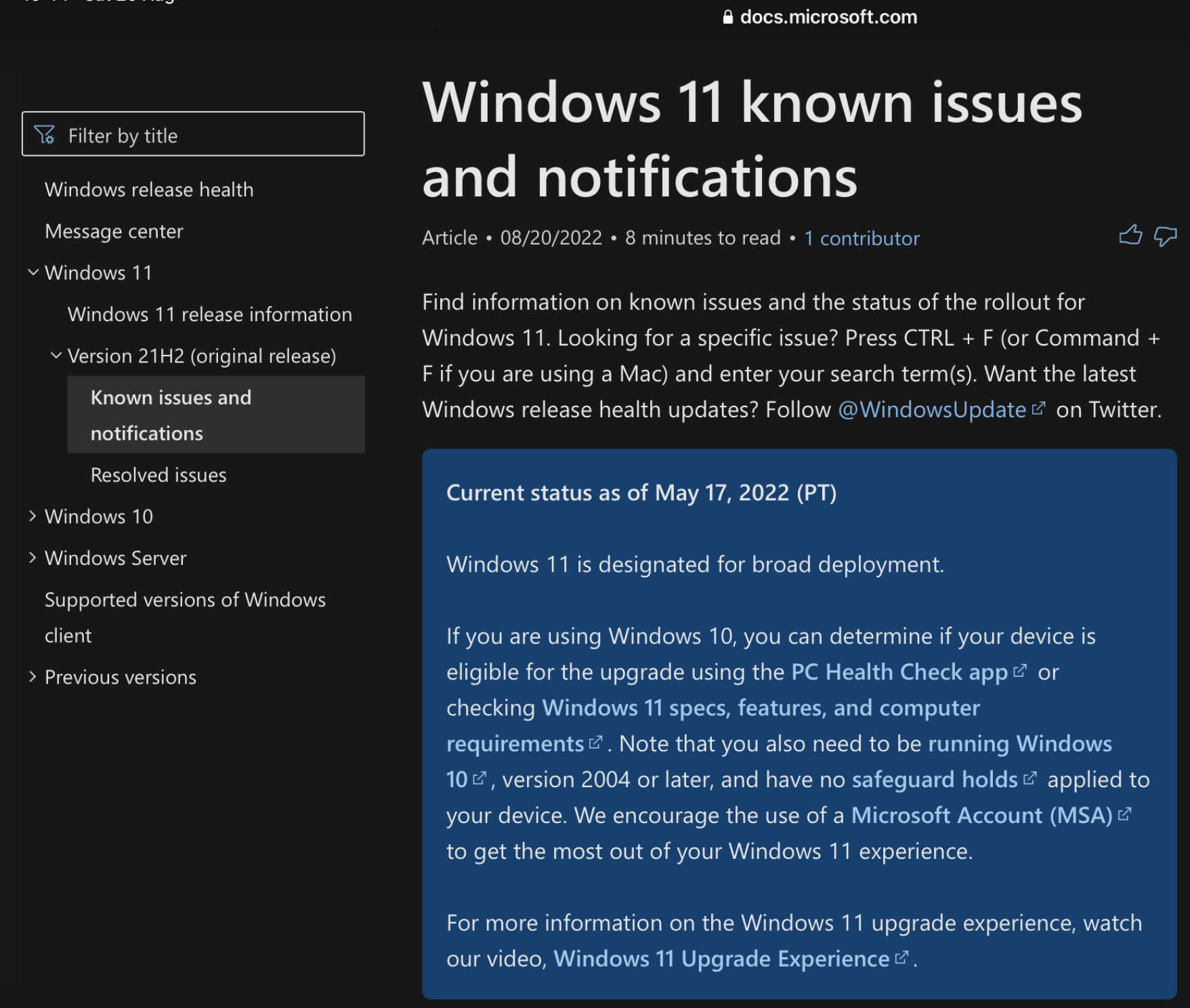
Task: Open Windows release health page
Action: [x=149, y=190]
